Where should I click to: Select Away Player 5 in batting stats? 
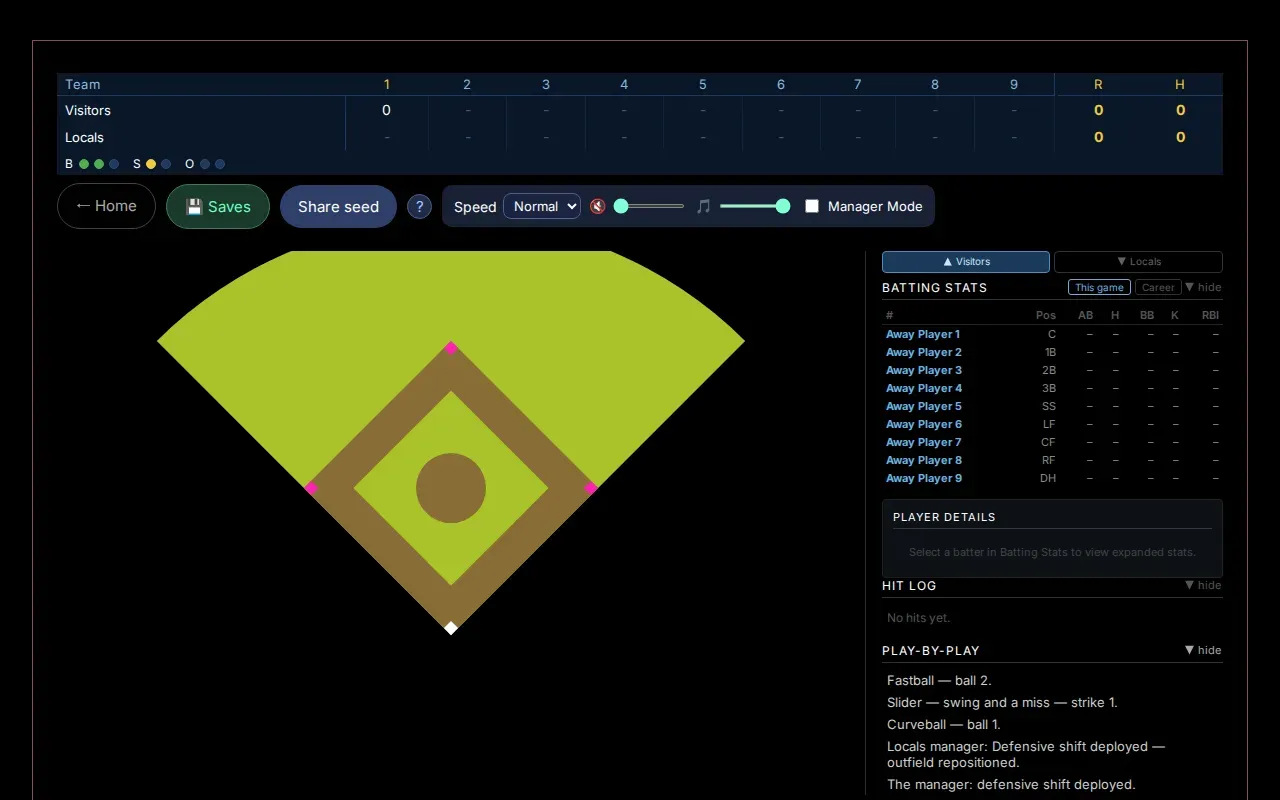pos(924,406)
